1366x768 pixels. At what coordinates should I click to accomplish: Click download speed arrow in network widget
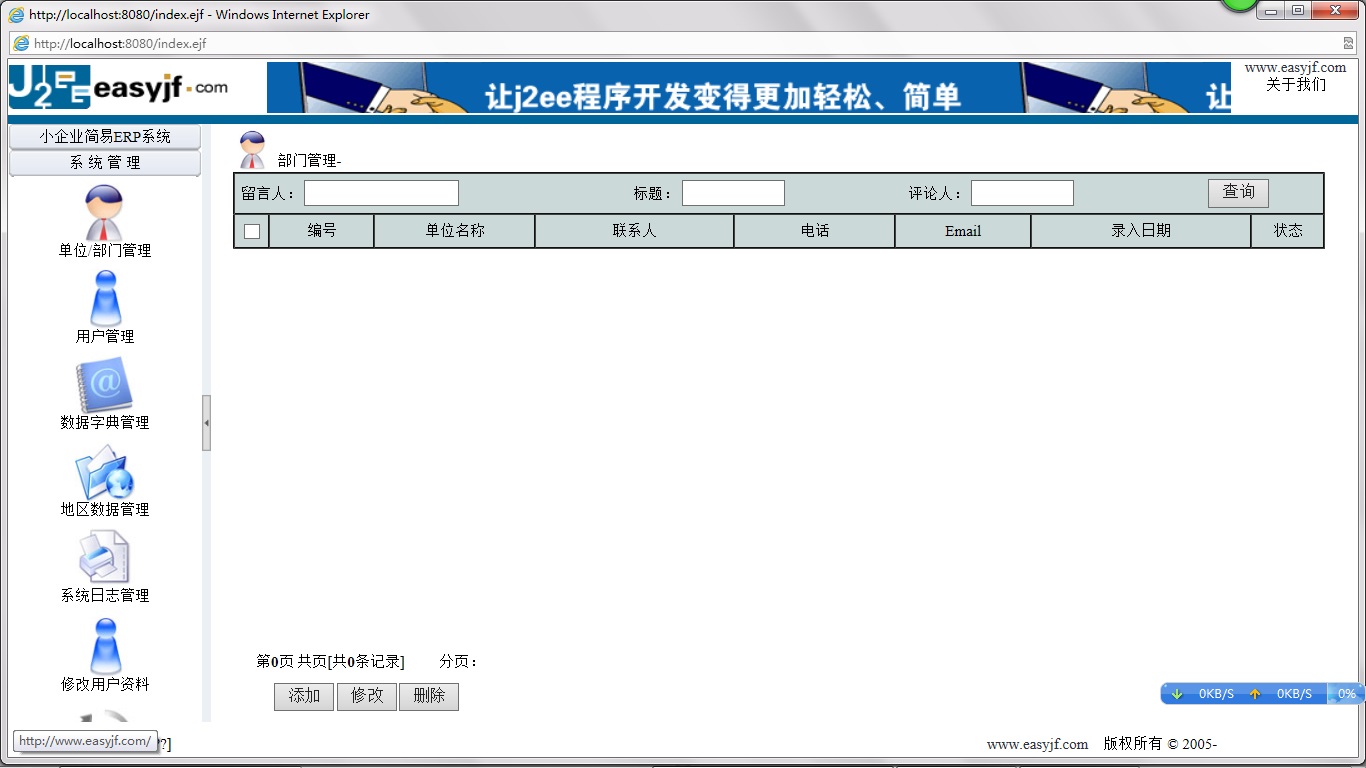[1177, 694]
